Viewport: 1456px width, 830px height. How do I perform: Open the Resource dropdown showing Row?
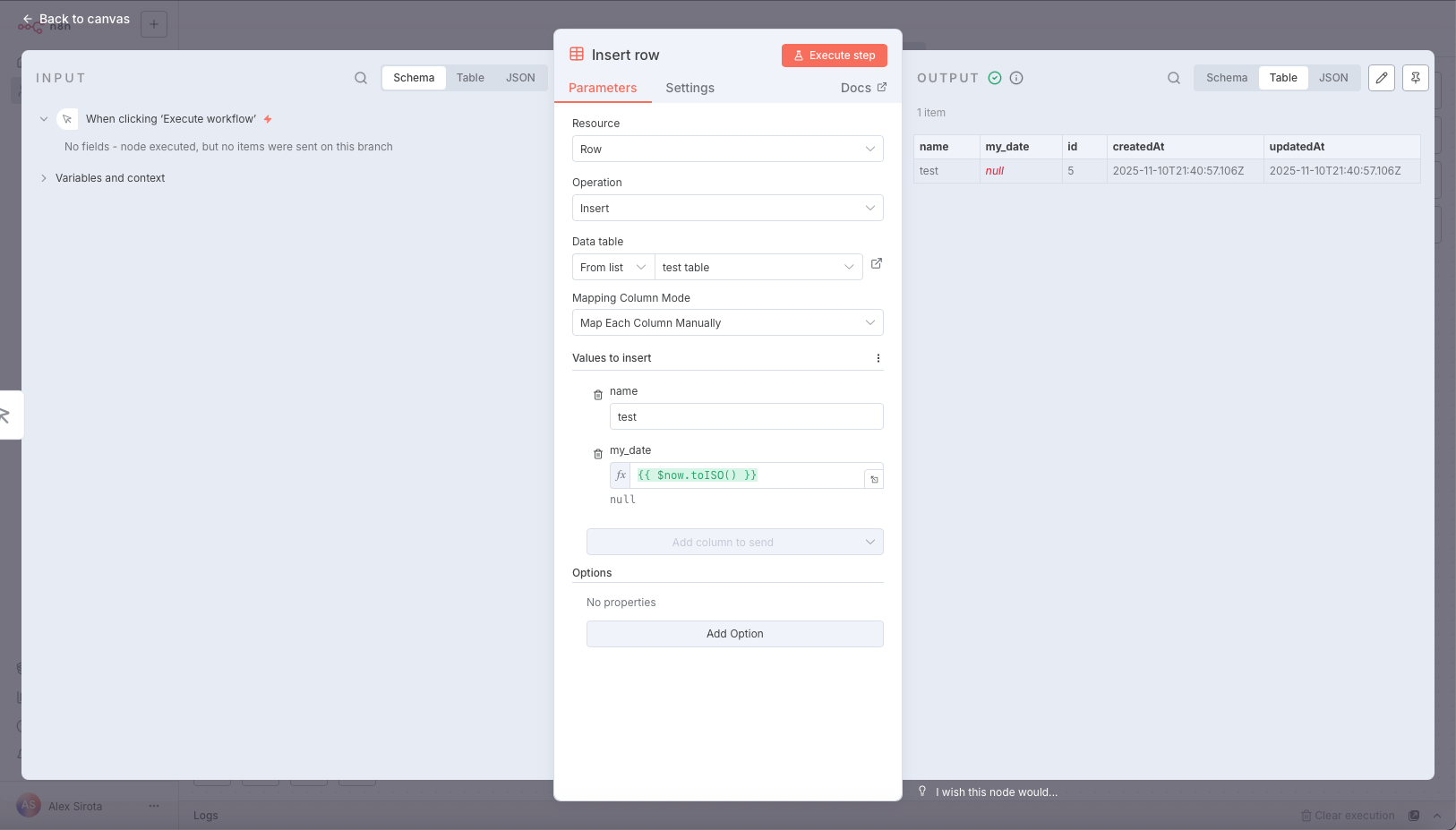728,149
